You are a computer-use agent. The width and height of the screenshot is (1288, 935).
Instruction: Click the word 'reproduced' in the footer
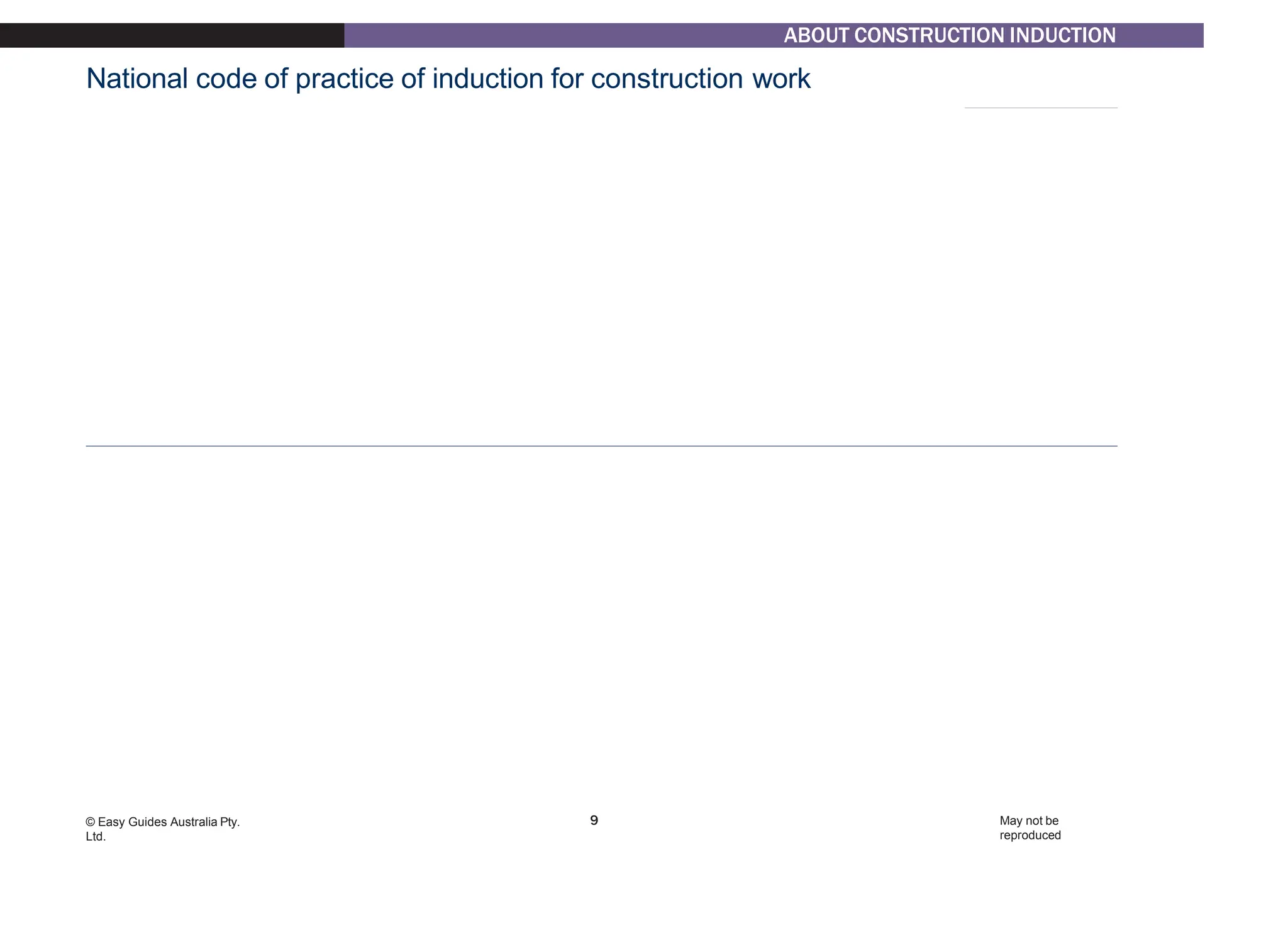1030,836
